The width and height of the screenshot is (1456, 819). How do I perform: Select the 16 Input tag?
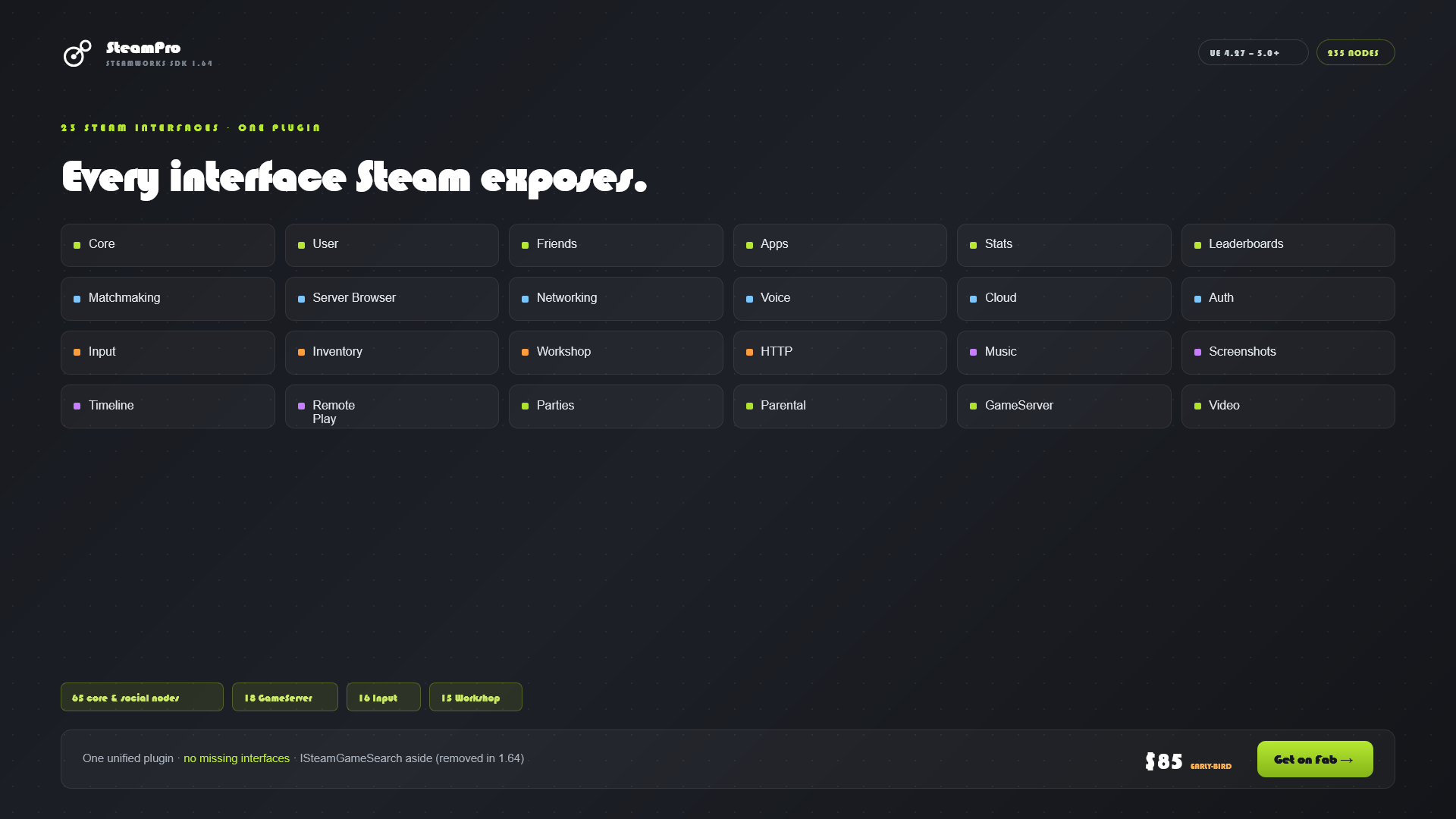coord(383,697)
